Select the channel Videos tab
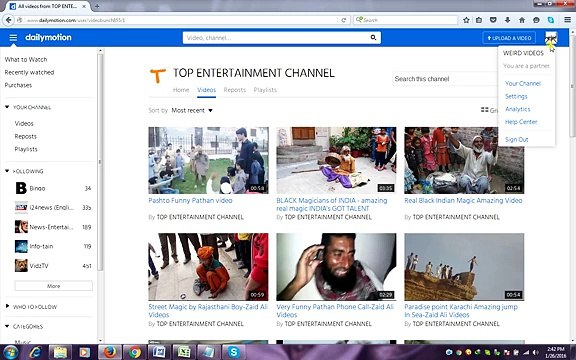This screenshot has width=576, height=360. click(206, 90)
